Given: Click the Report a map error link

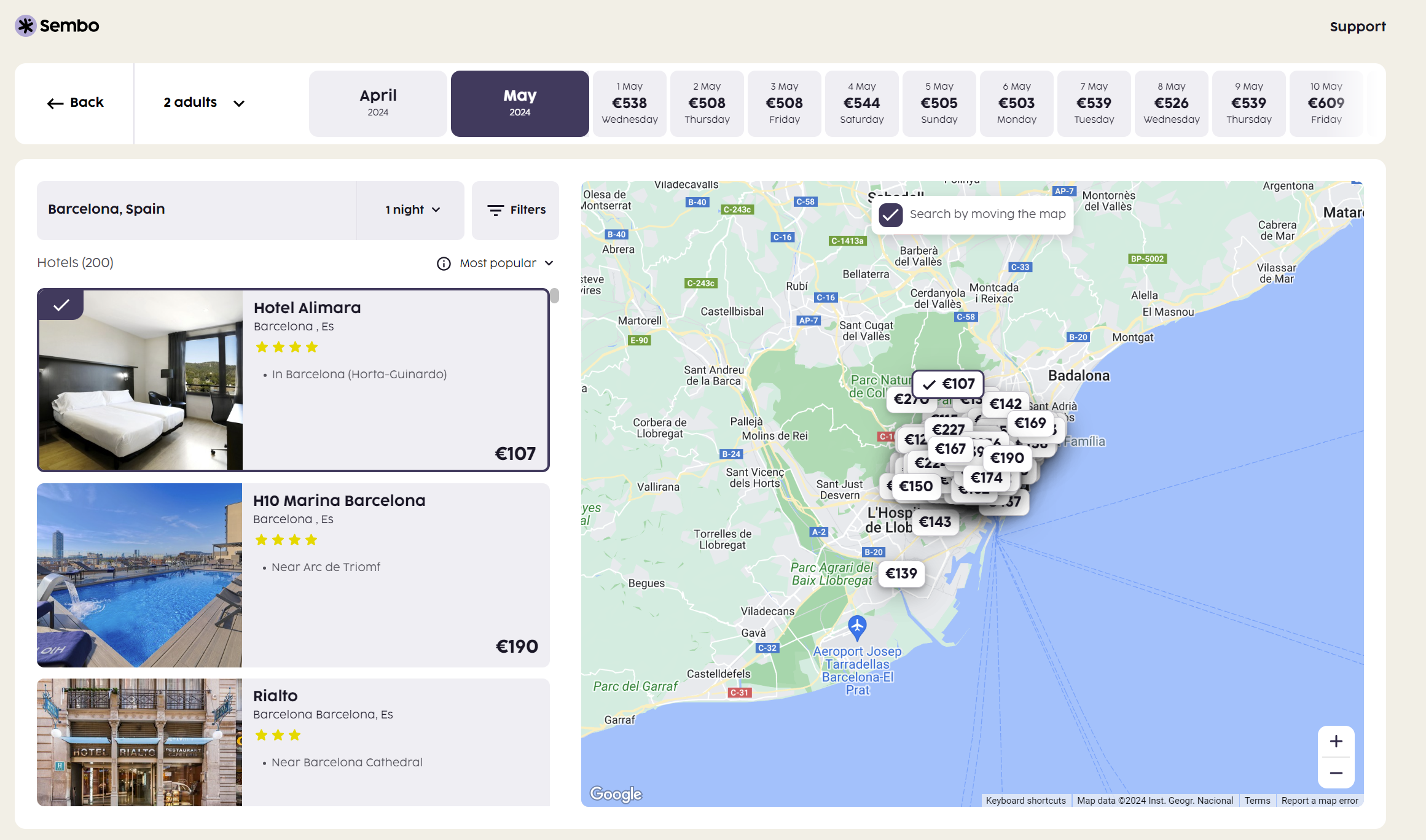Looking at the screenshot, I should (x=1319, y=800).
